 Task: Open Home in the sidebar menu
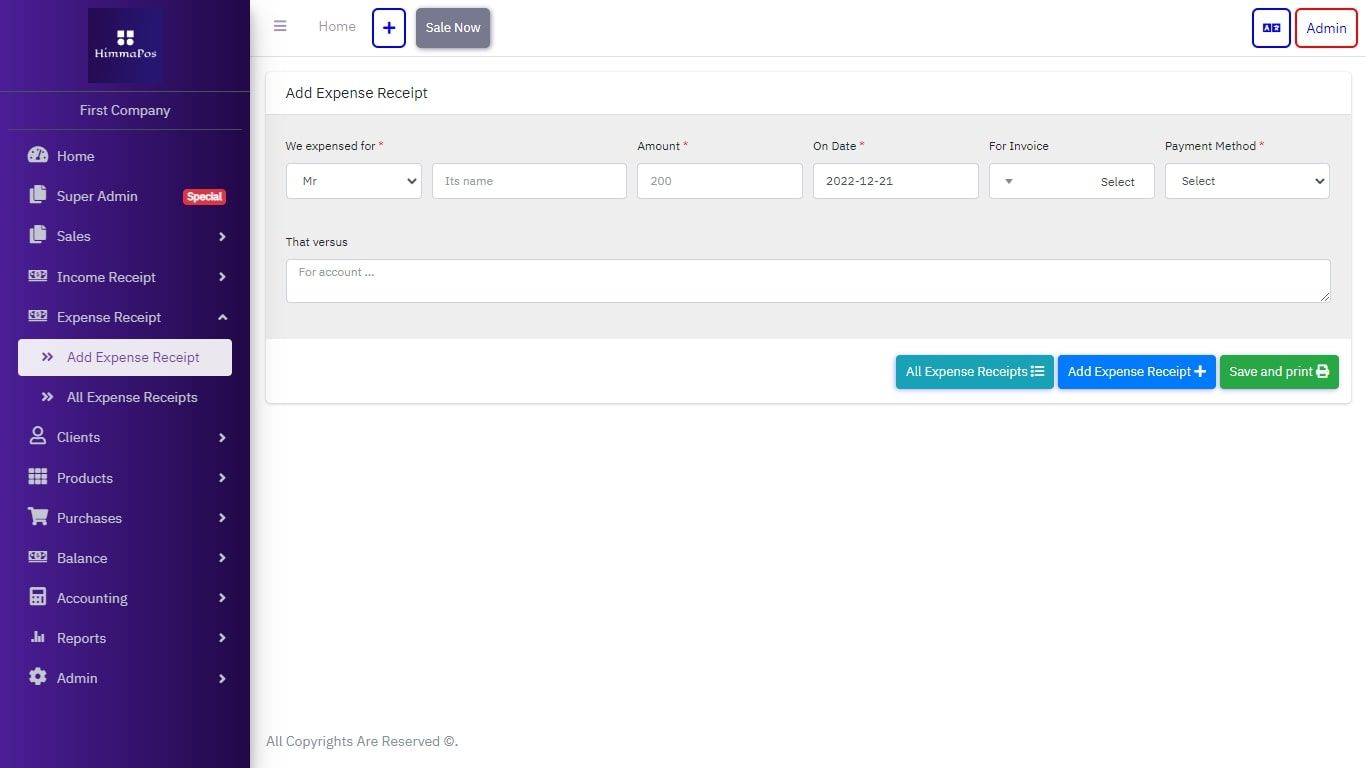tap(125, 156)
